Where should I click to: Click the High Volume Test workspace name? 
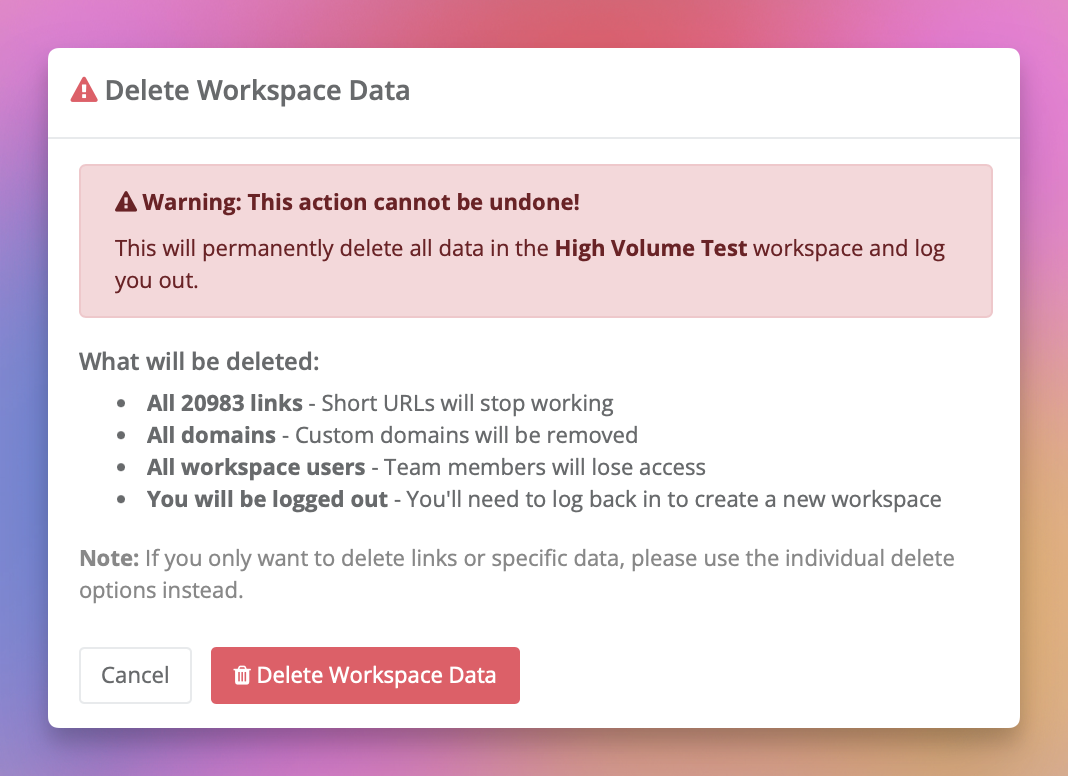pyautogui.click(x=651, y=248)
